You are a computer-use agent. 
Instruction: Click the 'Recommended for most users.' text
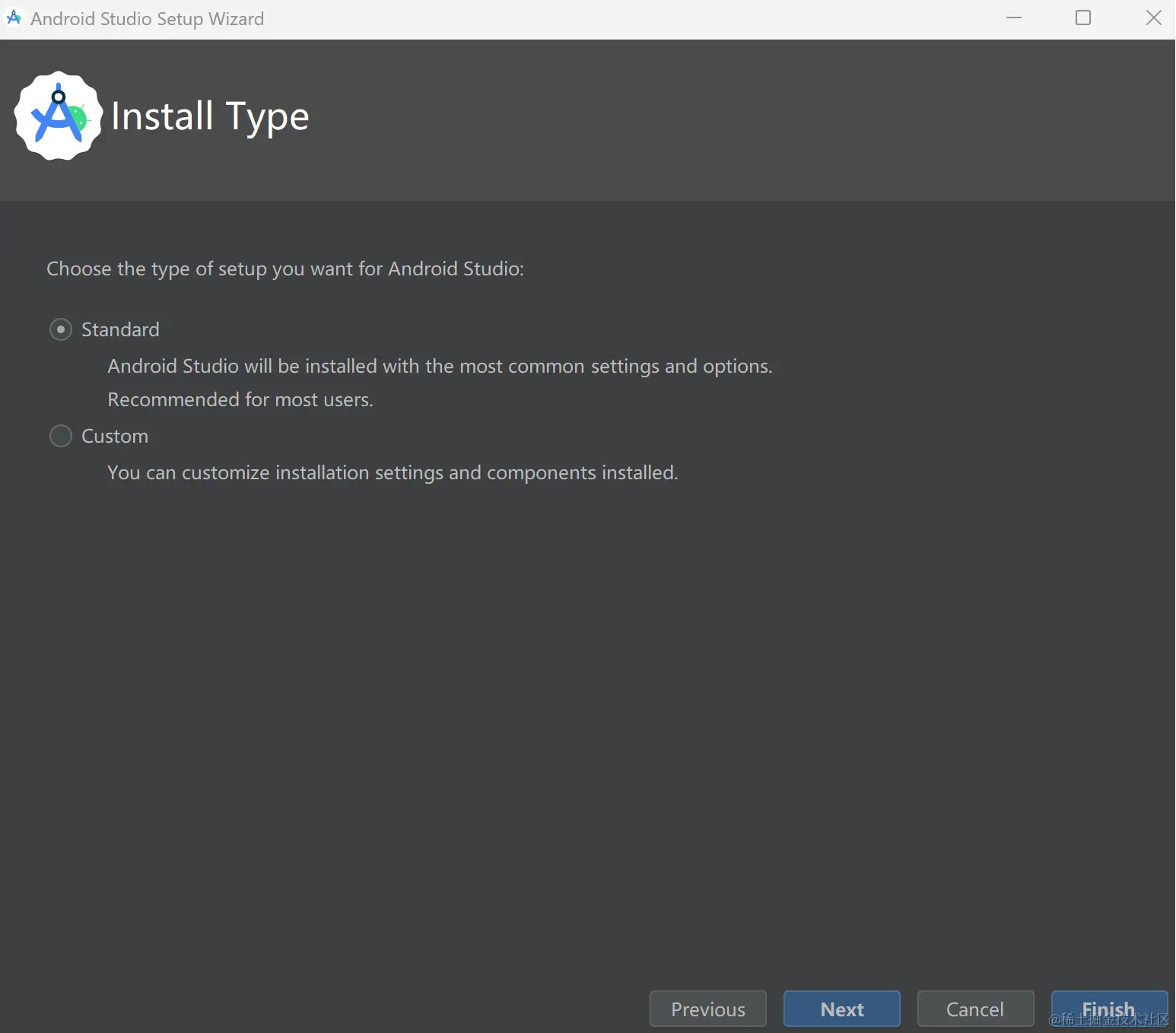point(240,399)
